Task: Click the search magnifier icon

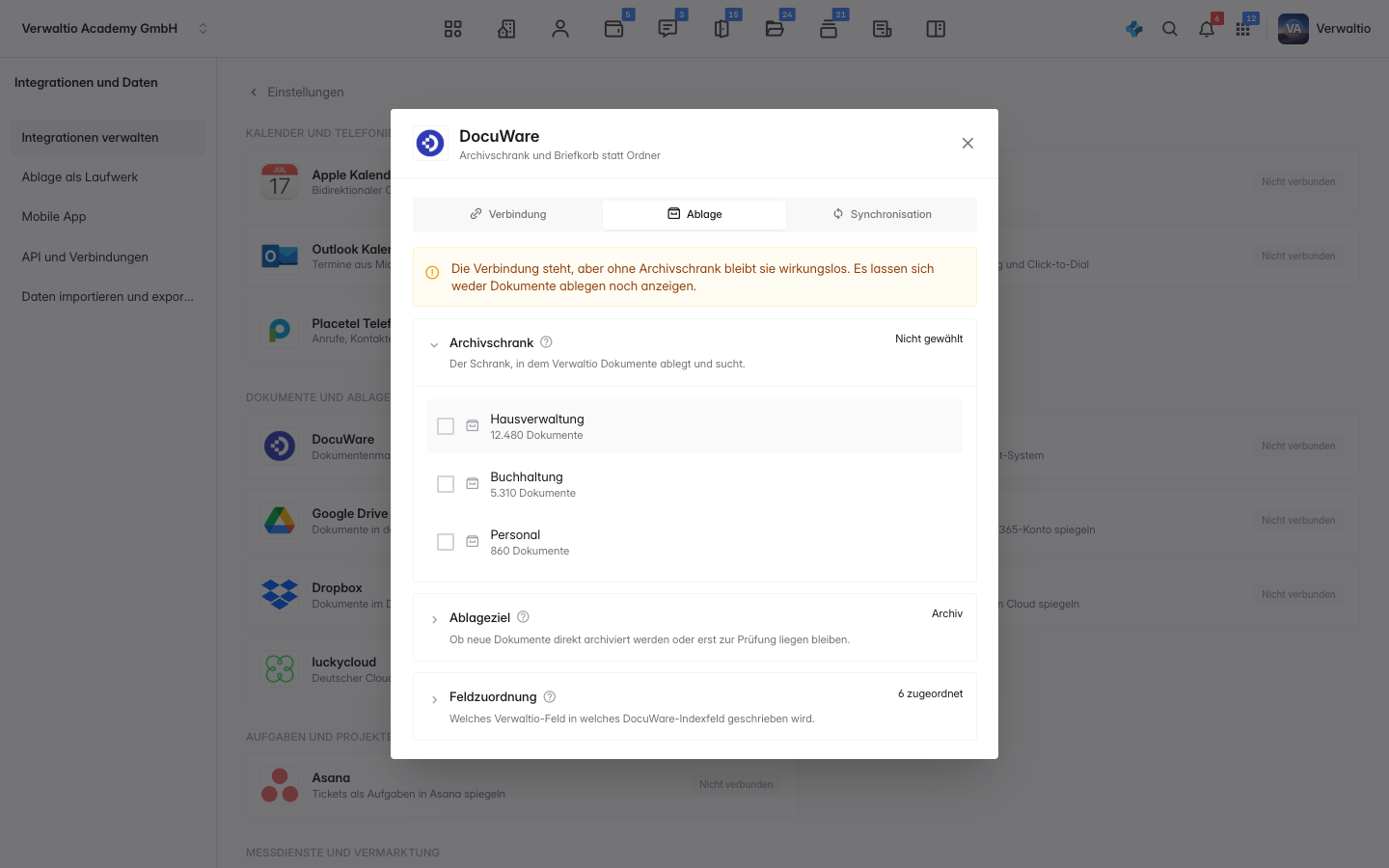Action: point(1170,29)
